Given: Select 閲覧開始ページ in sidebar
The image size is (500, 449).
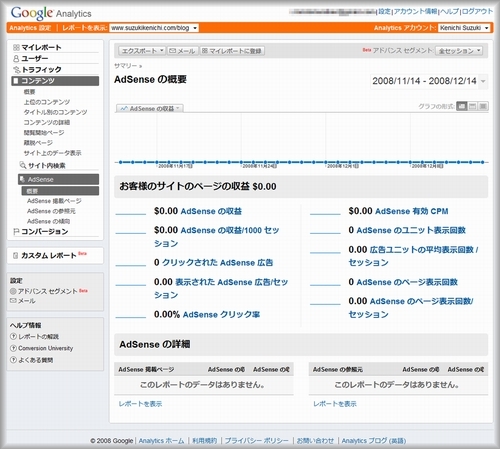Looking at the screenshot, I should pyautogui.click(x=44, y=133).
